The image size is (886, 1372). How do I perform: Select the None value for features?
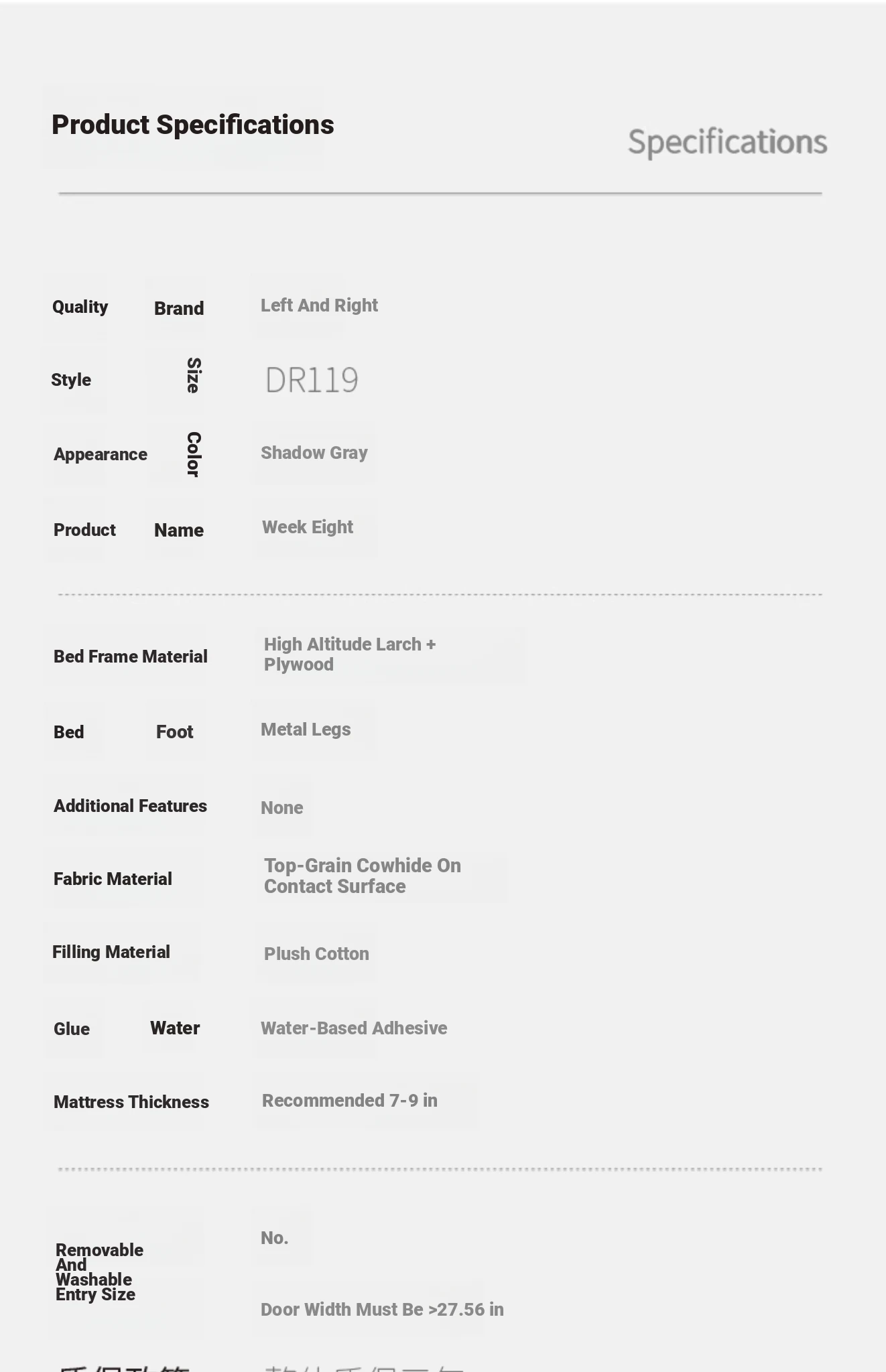tap(282, 808)
